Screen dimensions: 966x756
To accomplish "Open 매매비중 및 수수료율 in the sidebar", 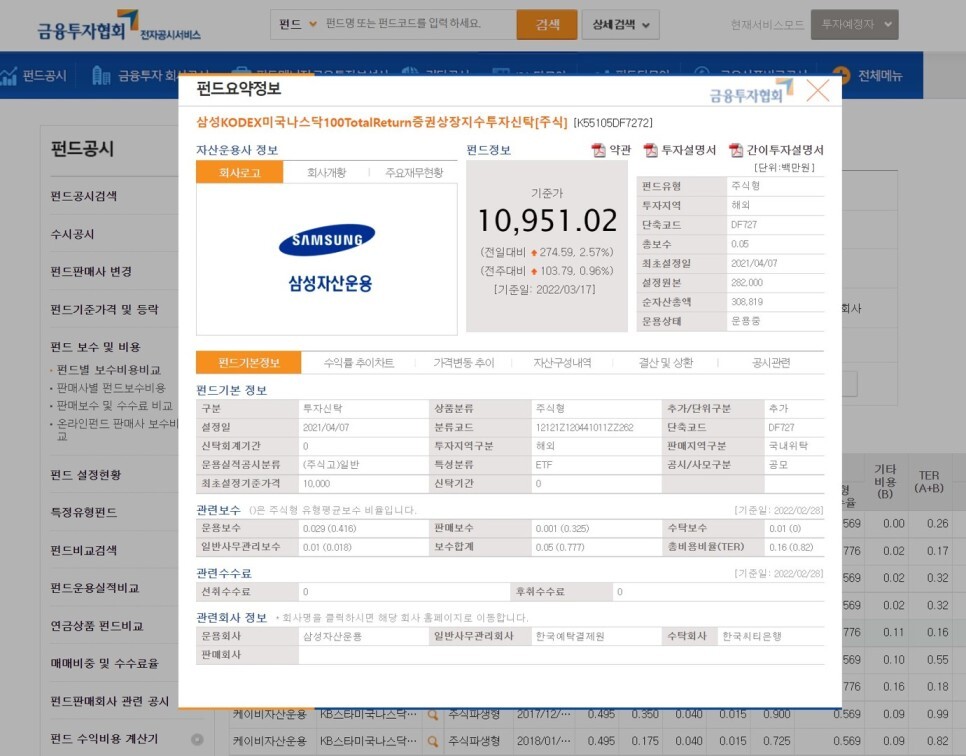I will [105, 664].
